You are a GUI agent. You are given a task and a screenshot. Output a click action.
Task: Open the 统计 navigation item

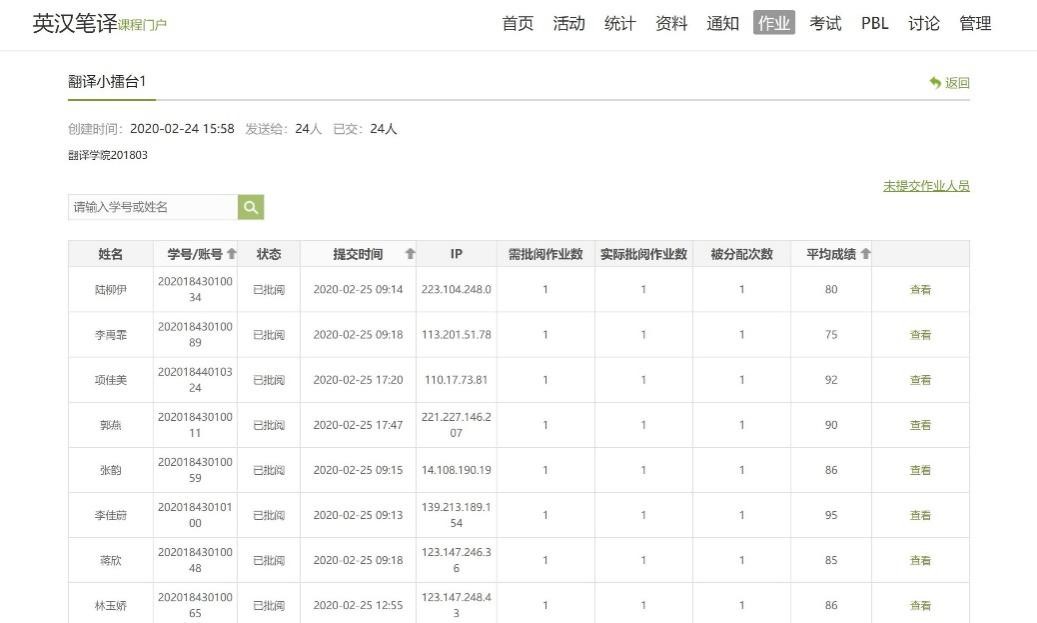[x=620, y=23]
